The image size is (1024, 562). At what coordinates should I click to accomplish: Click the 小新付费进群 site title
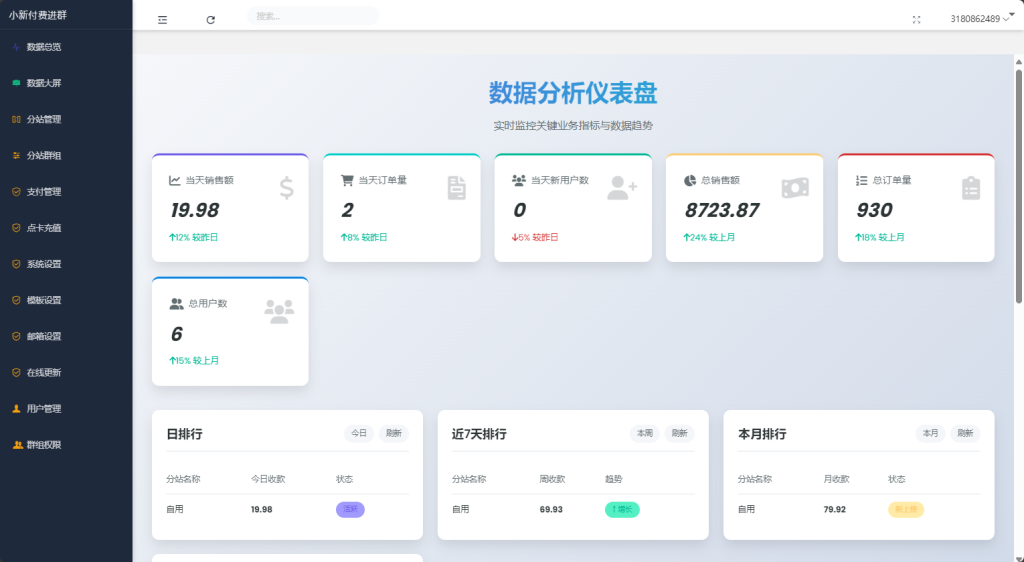38,15
